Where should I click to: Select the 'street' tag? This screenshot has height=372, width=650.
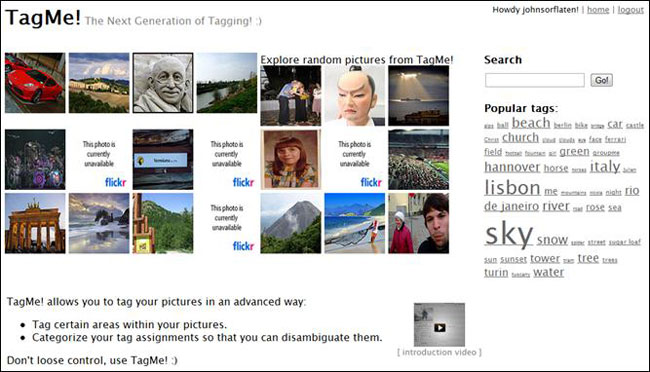pyautogui.click(x=597, y=242)
